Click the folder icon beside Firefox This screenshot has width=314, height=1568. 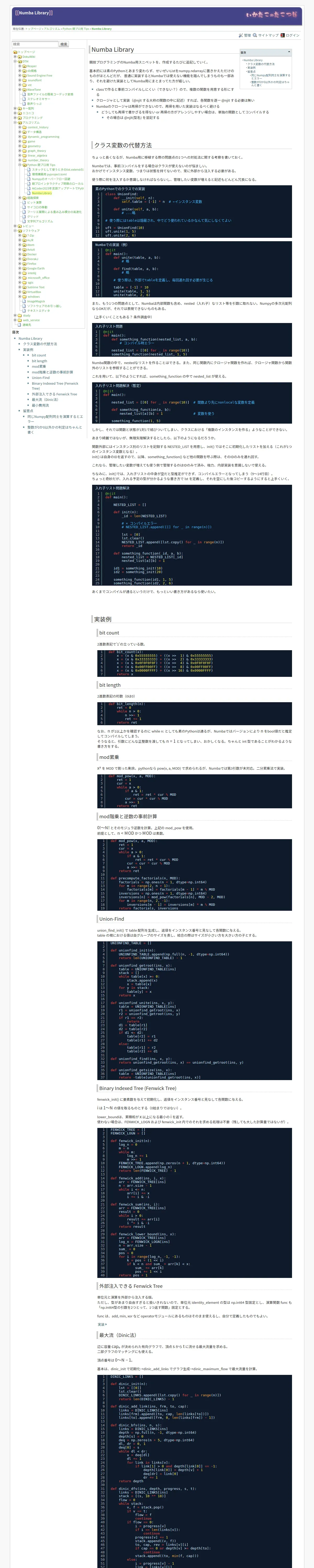pos(24,264)
